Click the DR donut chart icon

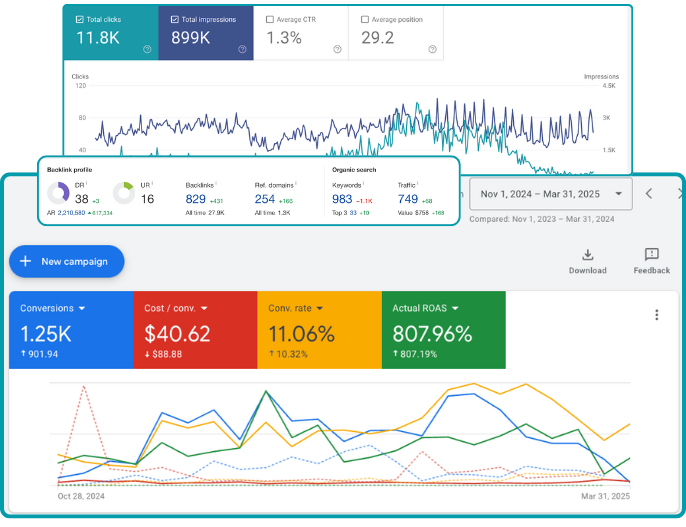(59, 193)
